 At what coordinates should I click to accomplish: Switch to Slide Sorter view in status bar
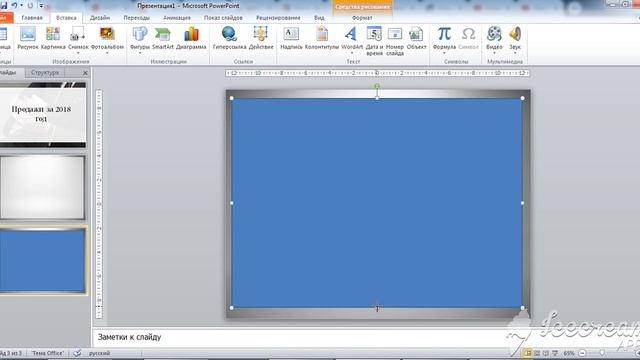(x=537, y=353)
